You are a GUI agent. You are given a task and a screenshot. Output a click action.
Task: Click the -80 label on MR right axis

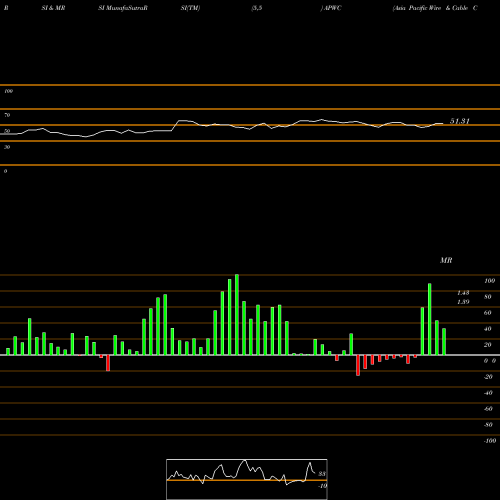[x=488, y=425]
